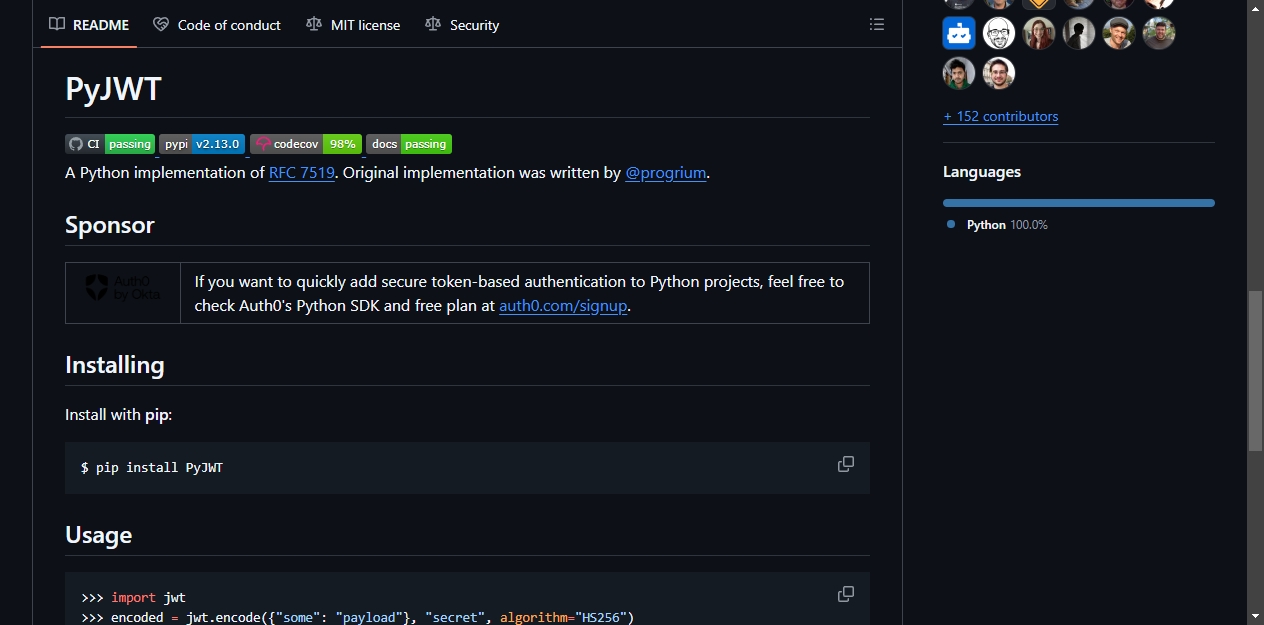1264x625 pixels.
Task: Switch to the MIT license tab
Action: click(x=353, y=25)
